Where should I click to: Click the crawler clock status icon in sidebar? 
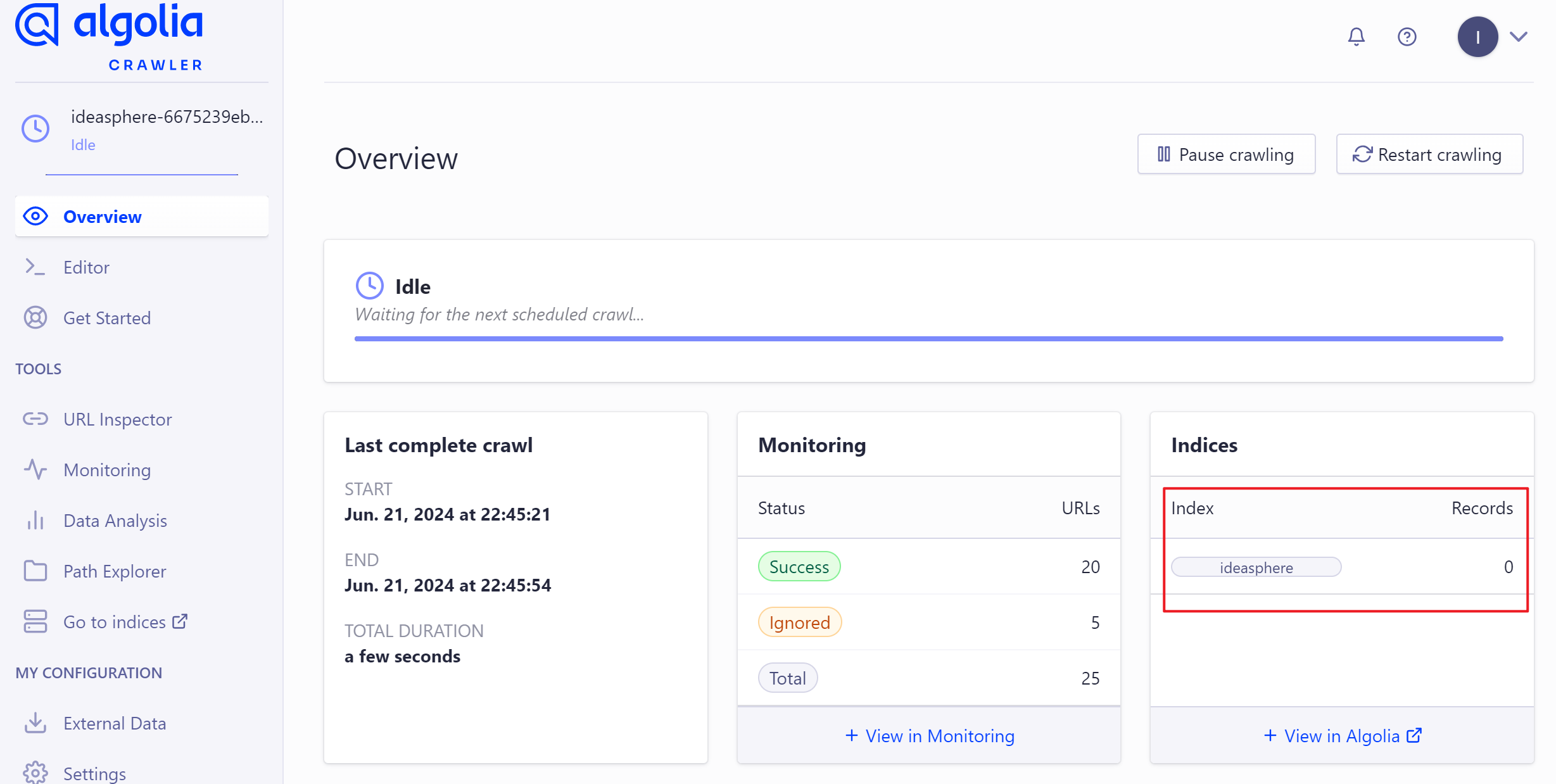tap(35, 129)
